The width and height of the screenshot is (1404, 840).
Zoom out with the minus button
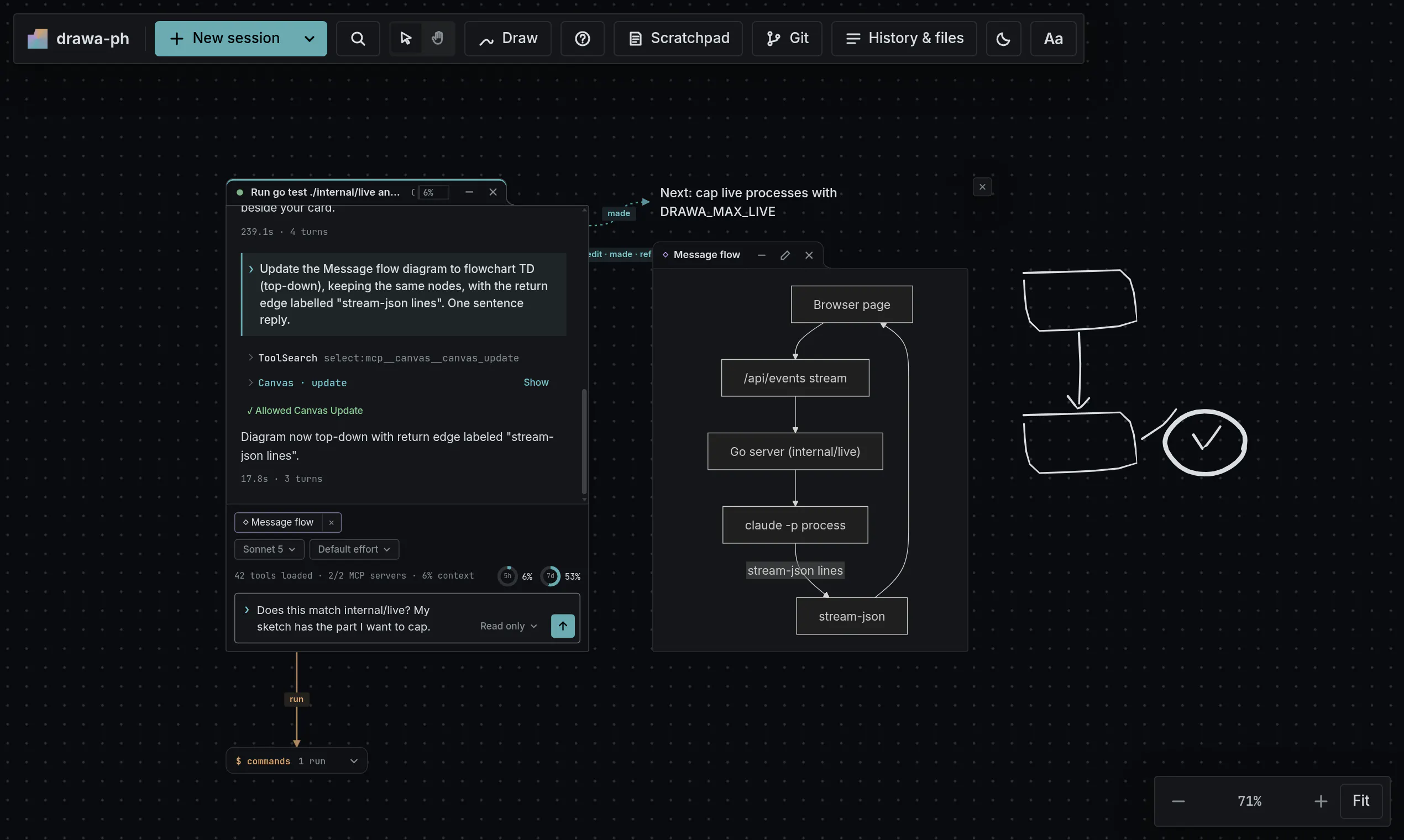[x=1178, y=801]
